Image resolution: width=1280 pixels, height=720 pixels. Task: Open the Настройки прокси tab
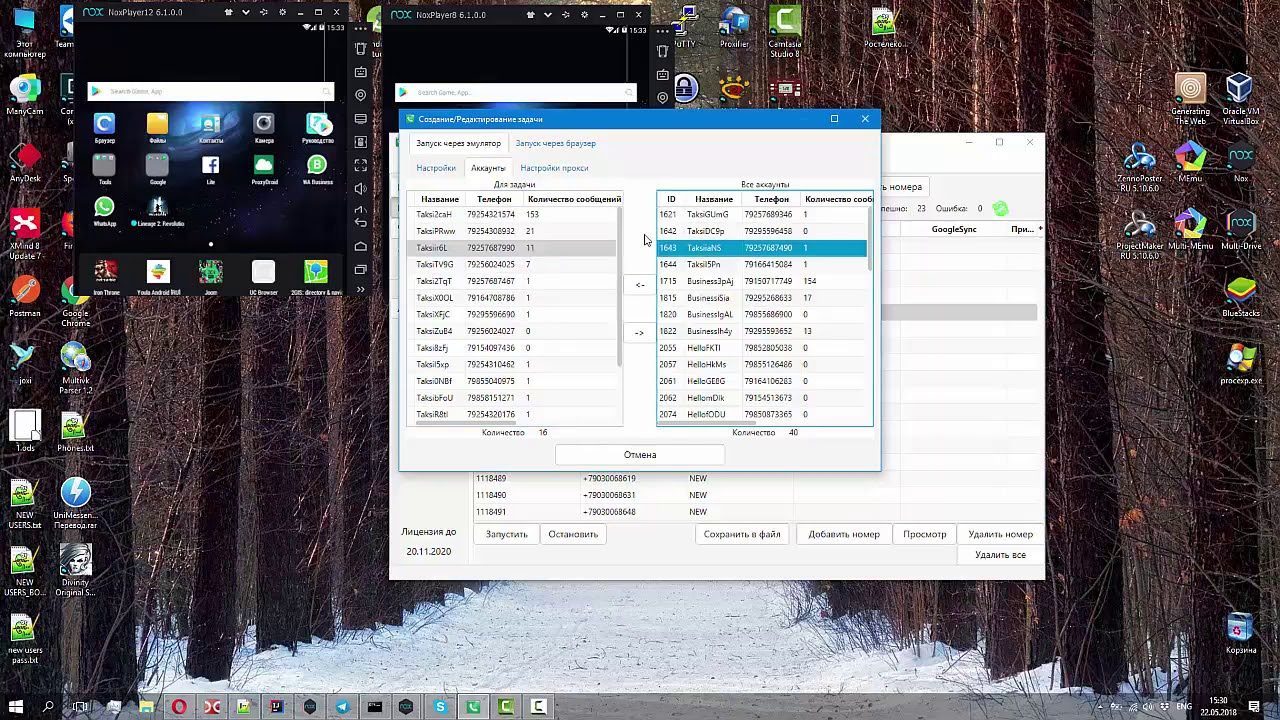point(554,168)
